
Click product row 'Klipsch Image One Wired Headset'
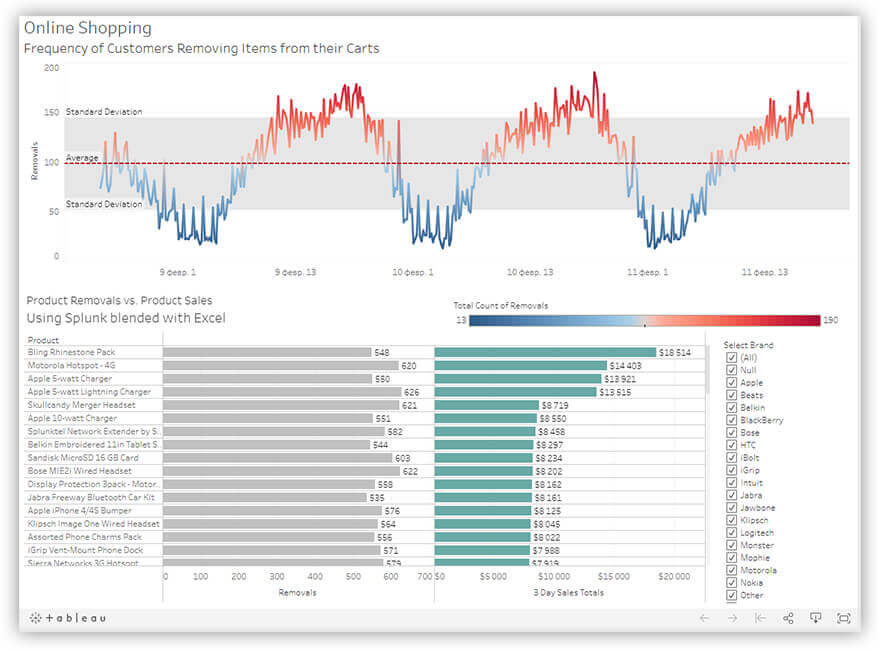(93, 524)
